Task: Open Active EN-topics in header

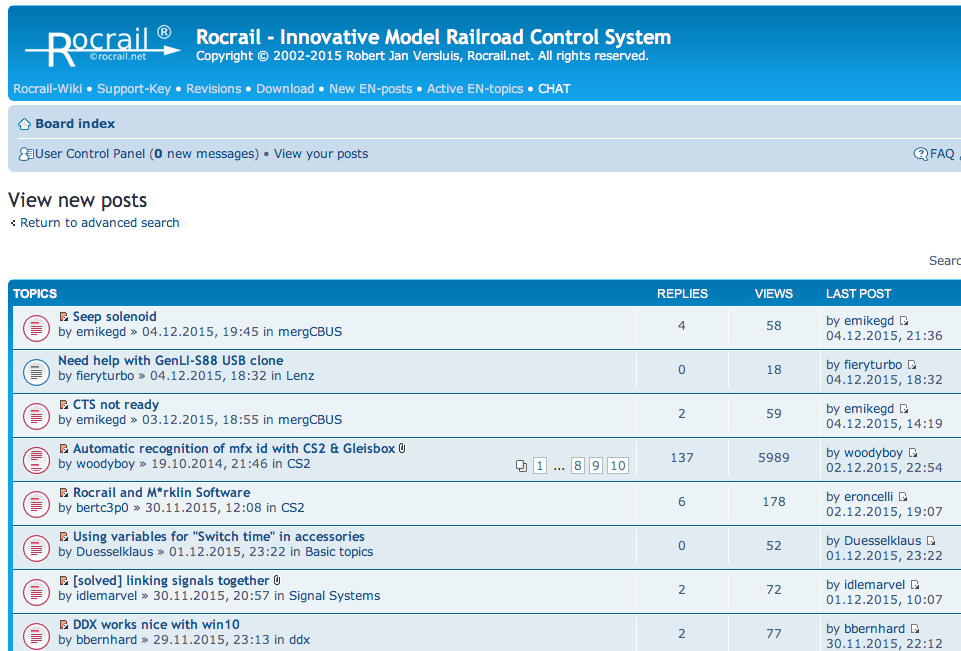Action: [475, 89]
